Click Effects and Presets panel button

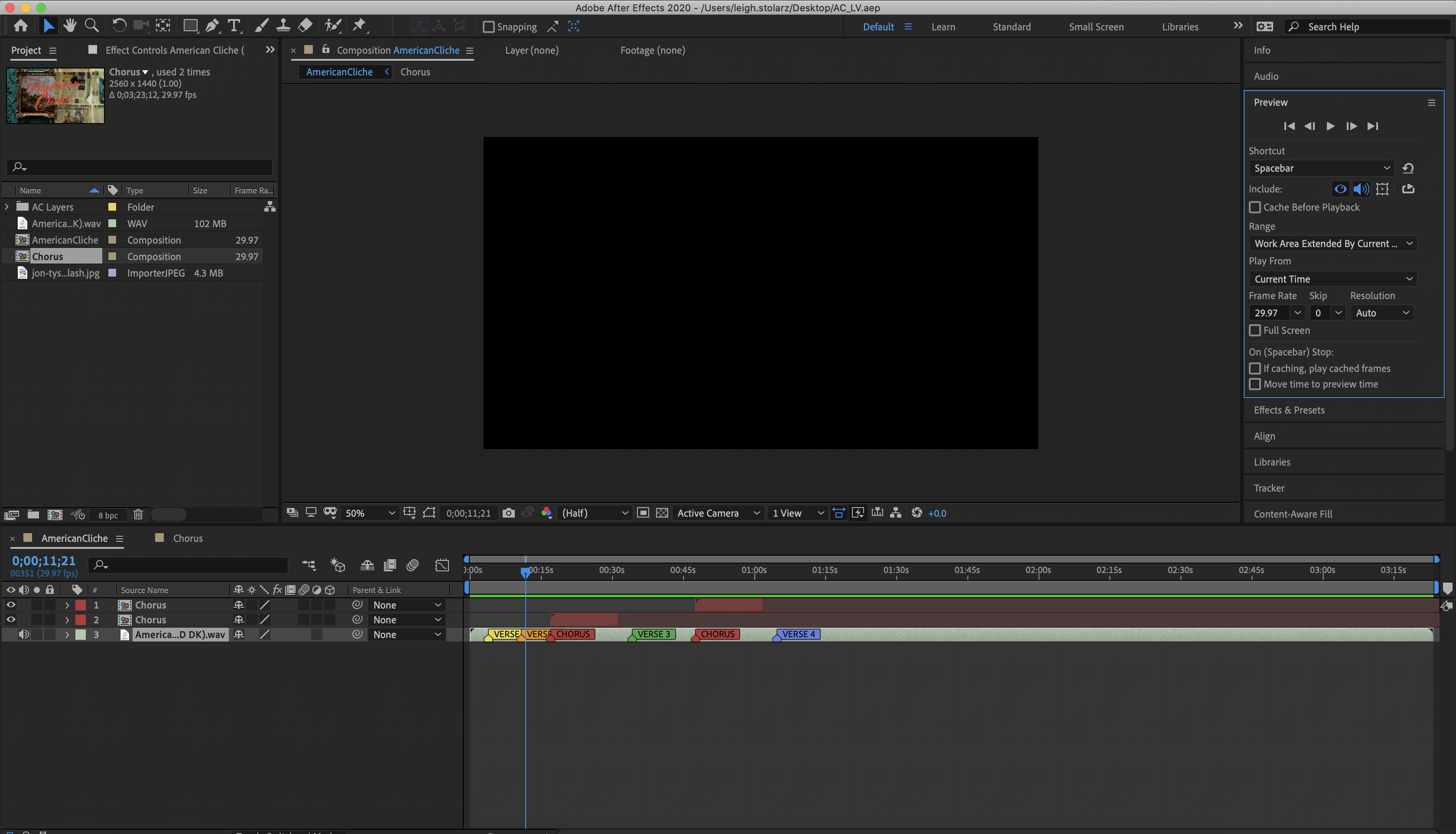1289,409
